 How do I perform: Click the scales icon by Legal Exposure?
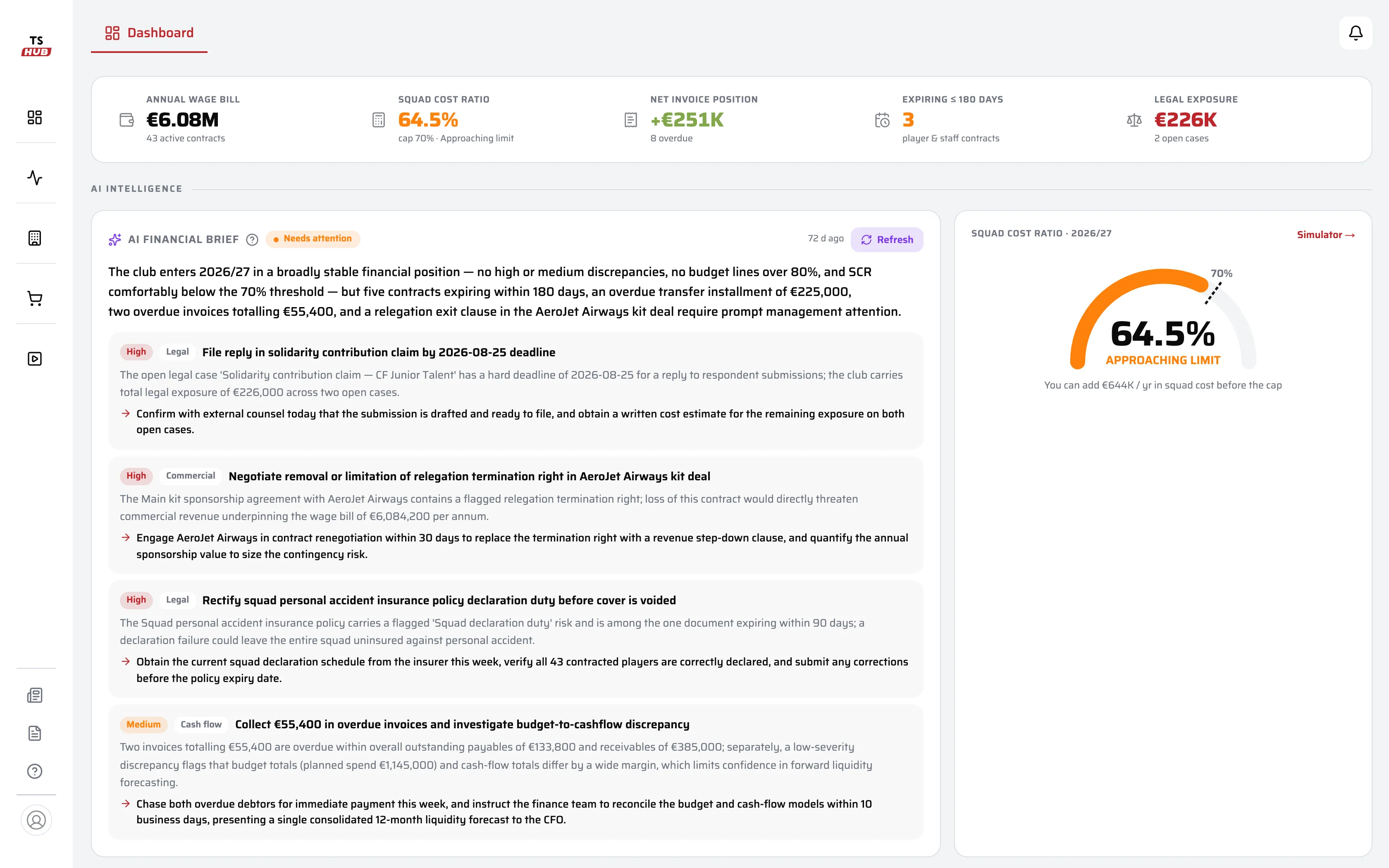1134,120
